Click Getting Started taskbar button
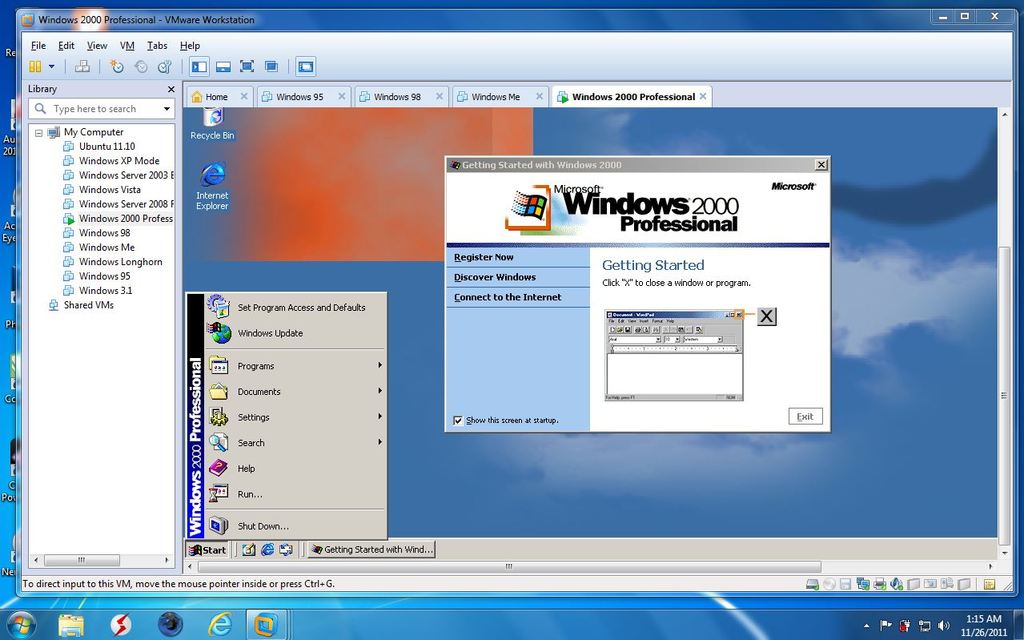Image resolution: width=1024 pixels, height=640 pixels. 371,550
